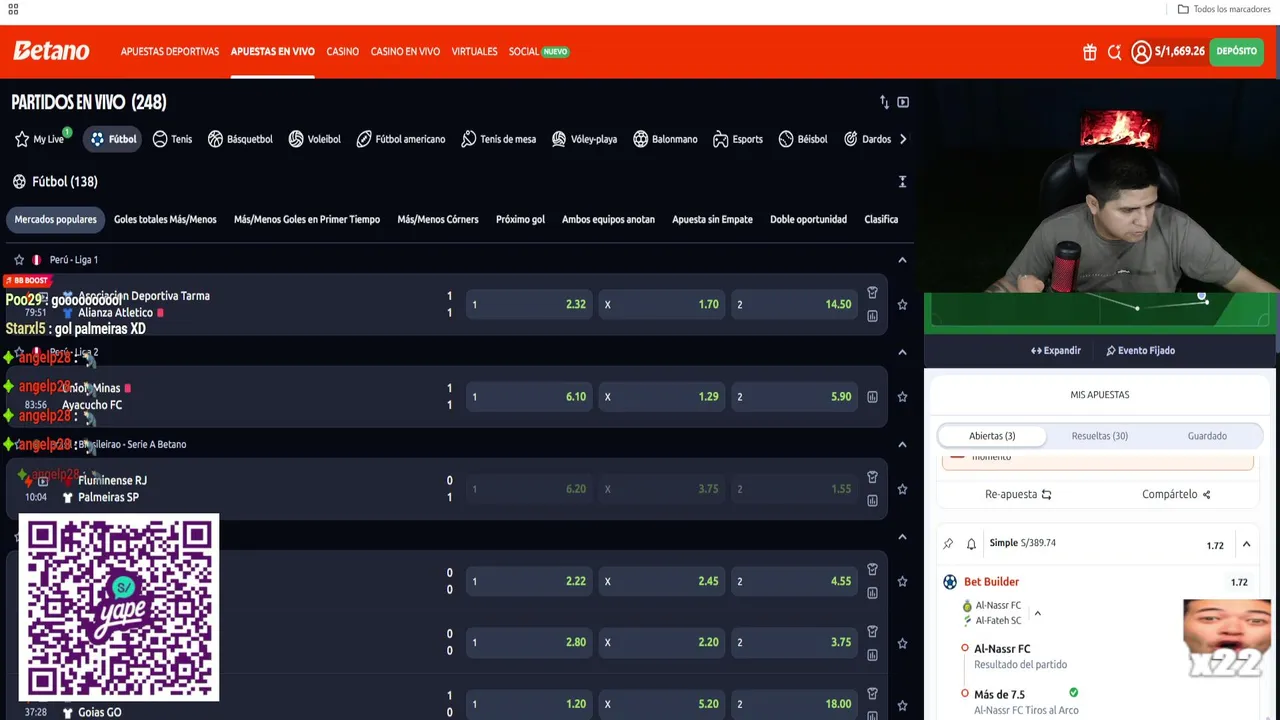The height and width of the screenshot is (720, 1280).
Task: Click the Betano logo
Action: click(51, 51)
